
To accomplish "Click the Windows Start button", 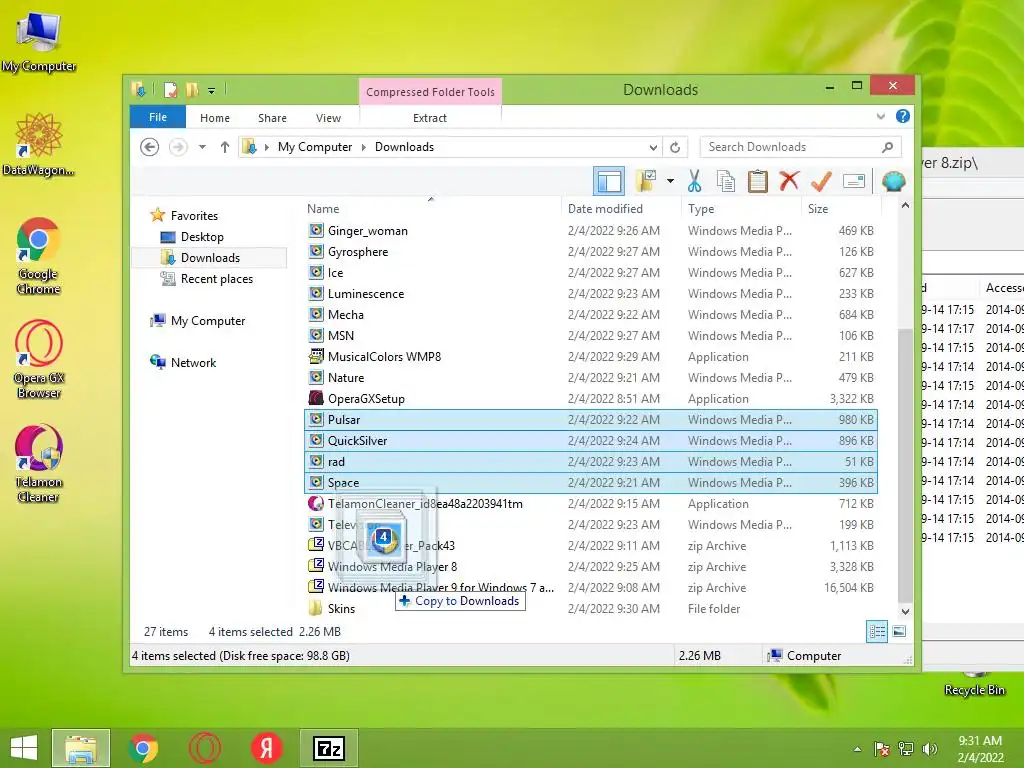I will [x=24, y=748].
